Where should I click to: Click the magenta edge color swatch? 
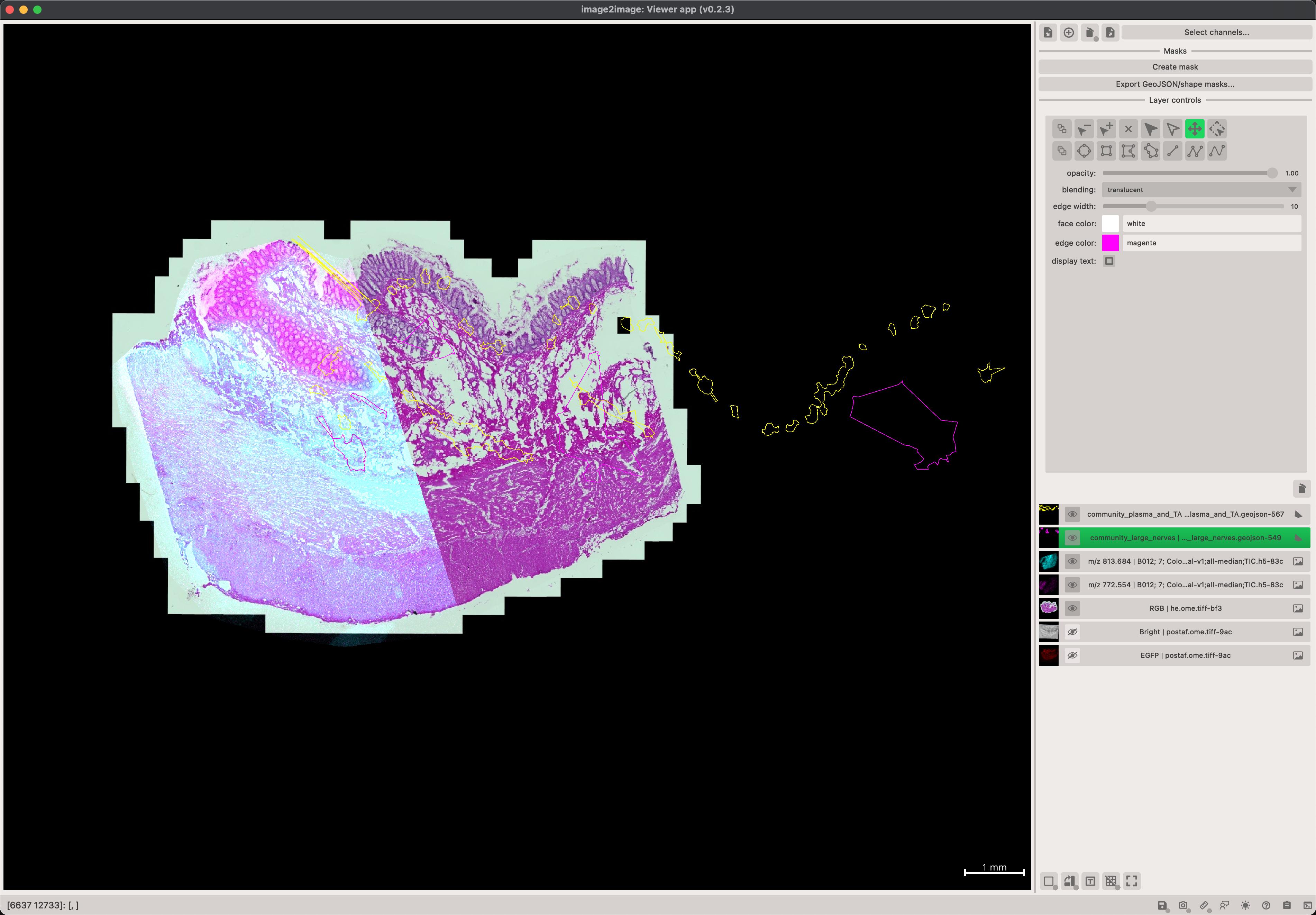[x=1110, y=243]
